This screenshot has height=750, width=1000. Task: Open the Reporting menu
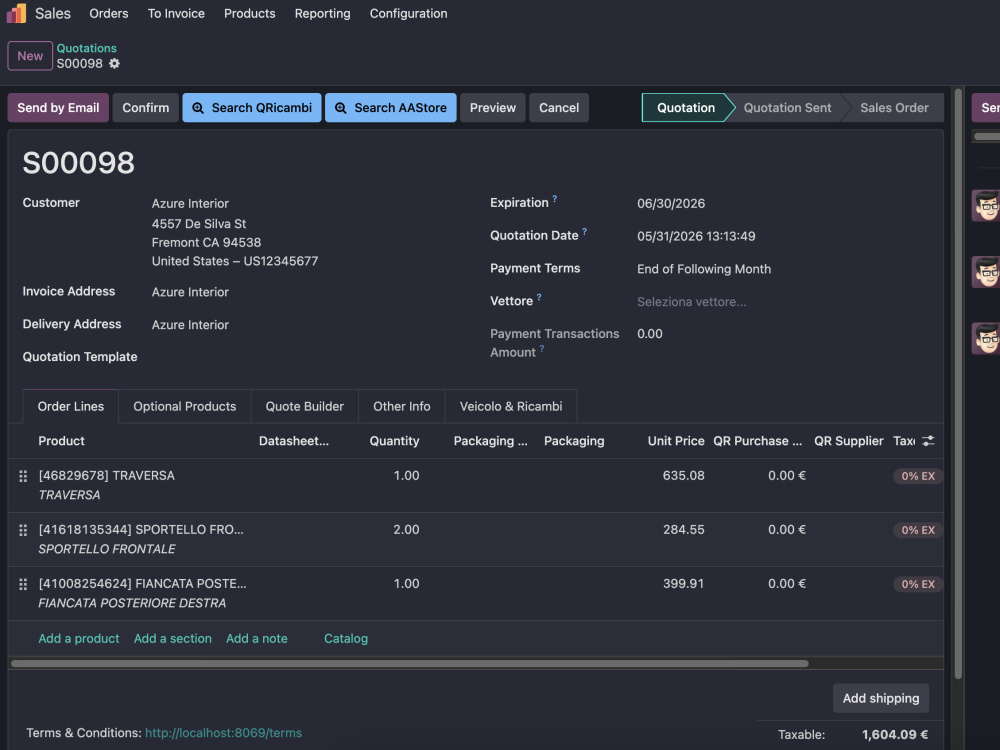(322, 13)
